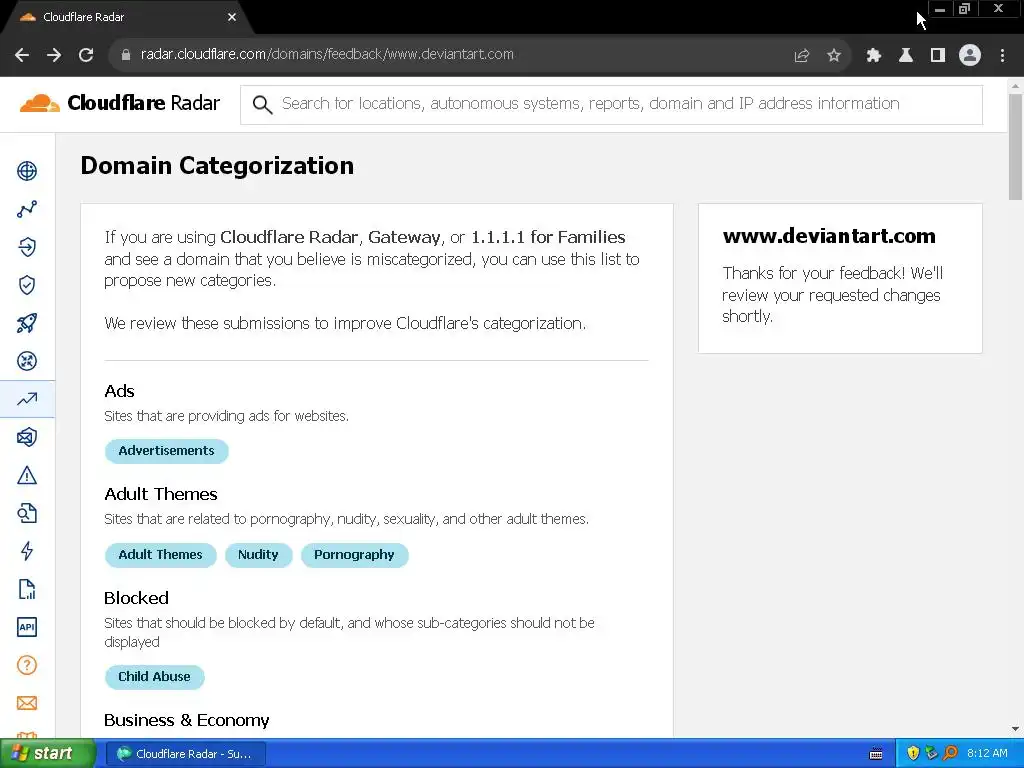Bookmark this tab with star icon
Viewport: 1024px width, 768px height.
point(834,56)
